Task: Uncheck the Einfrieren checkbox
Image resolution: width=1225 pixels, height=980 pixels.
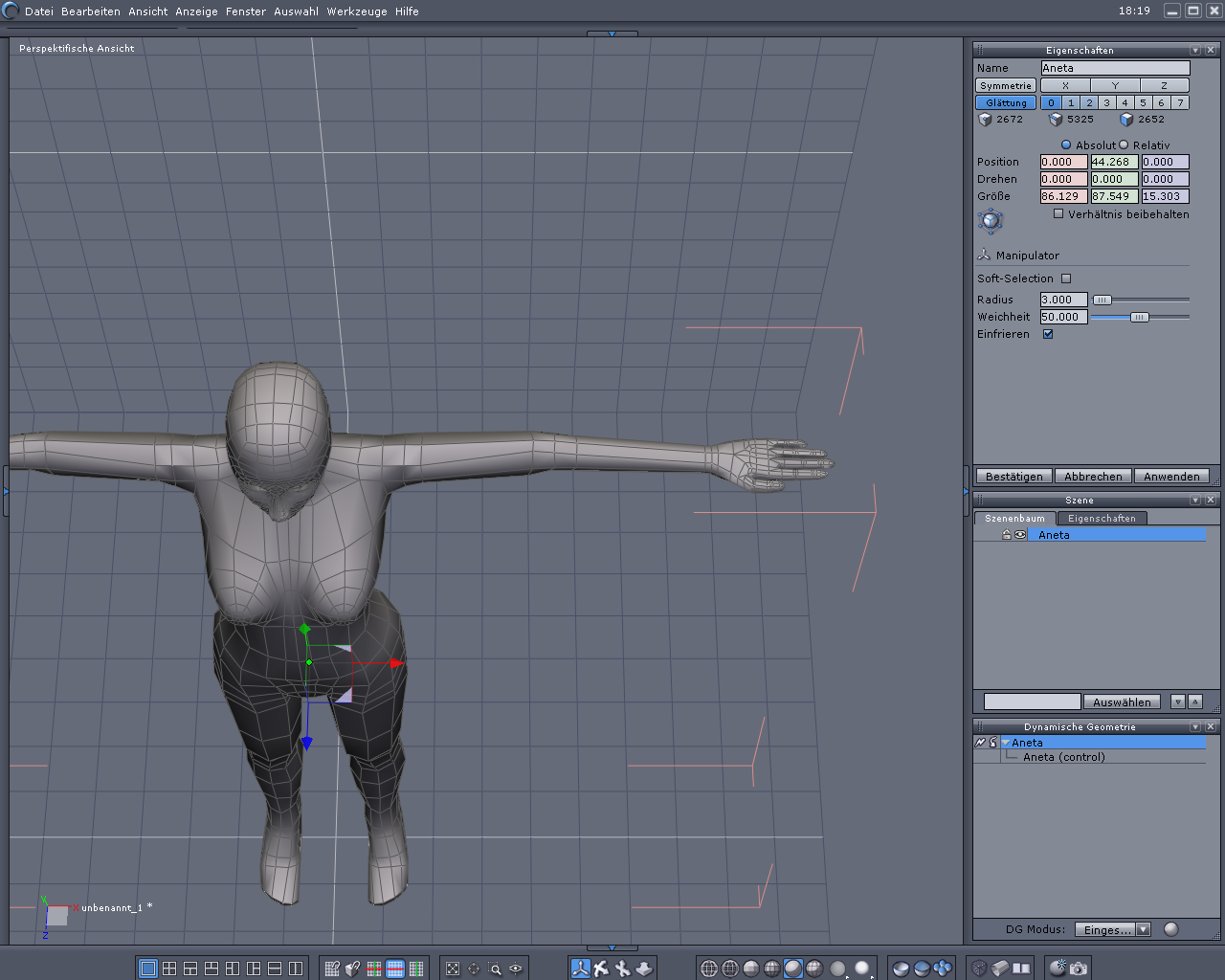Action: click(x=1048, y=334)
